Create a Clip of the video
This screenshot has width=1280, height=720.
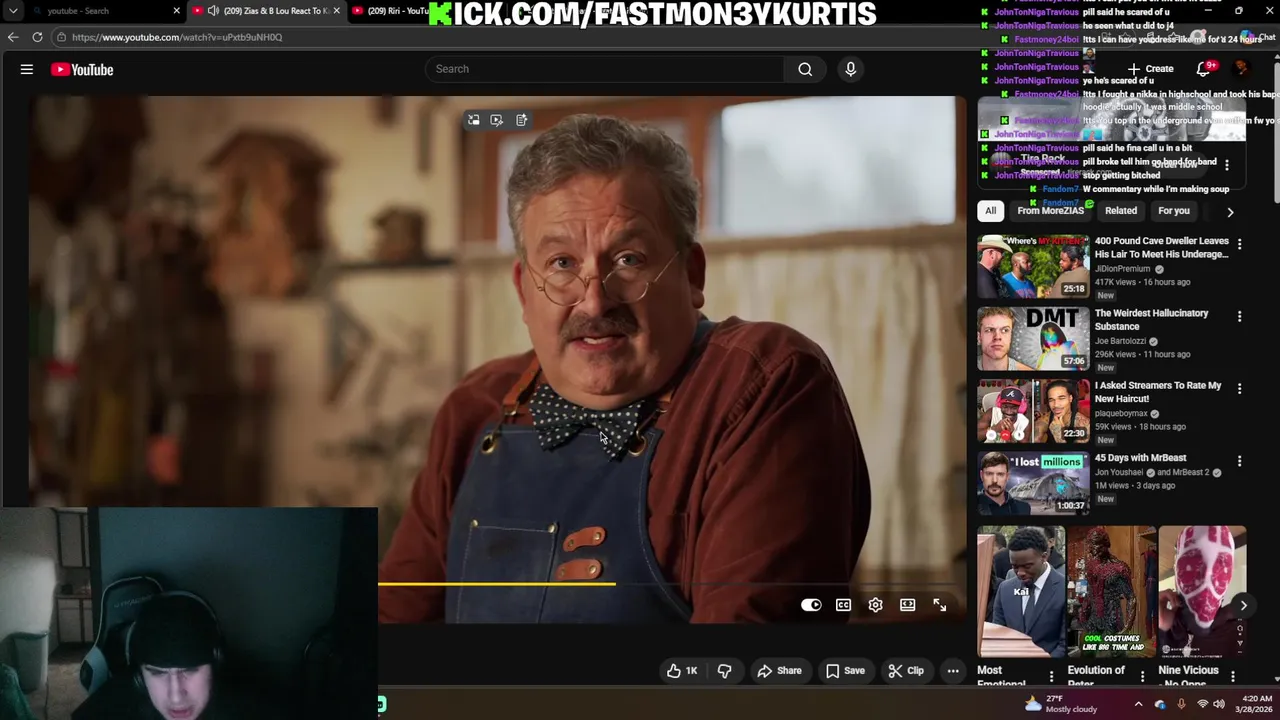906,671
